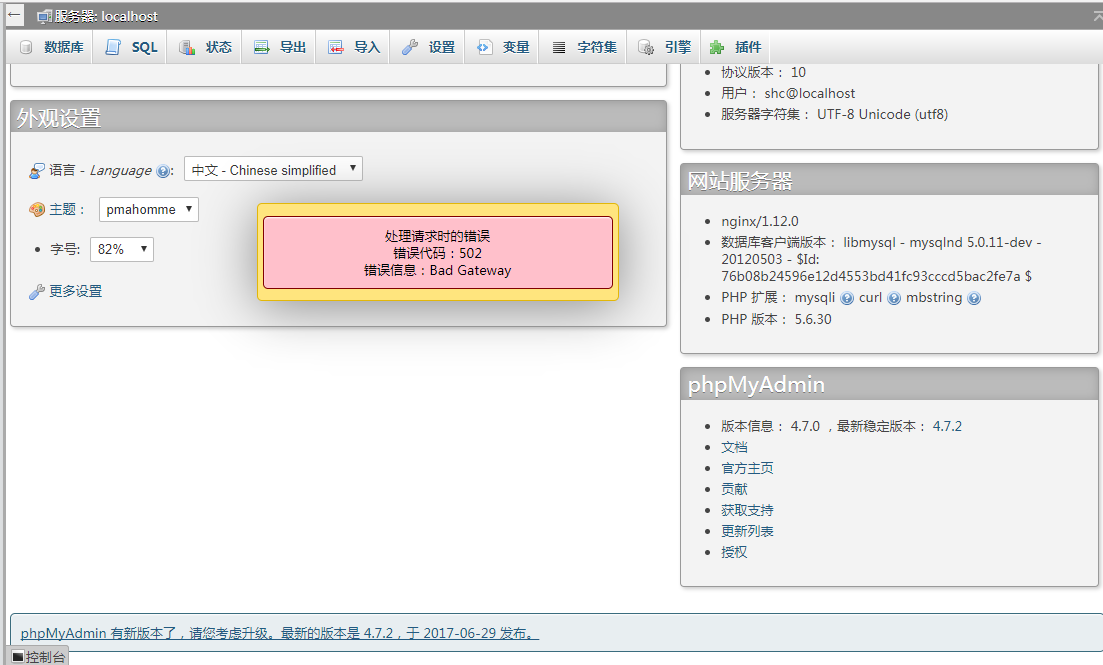Click the database cylinder icon in the 数据库 tab
The height and width of the screenshot is (665, 1103).
tap(26, 47)
